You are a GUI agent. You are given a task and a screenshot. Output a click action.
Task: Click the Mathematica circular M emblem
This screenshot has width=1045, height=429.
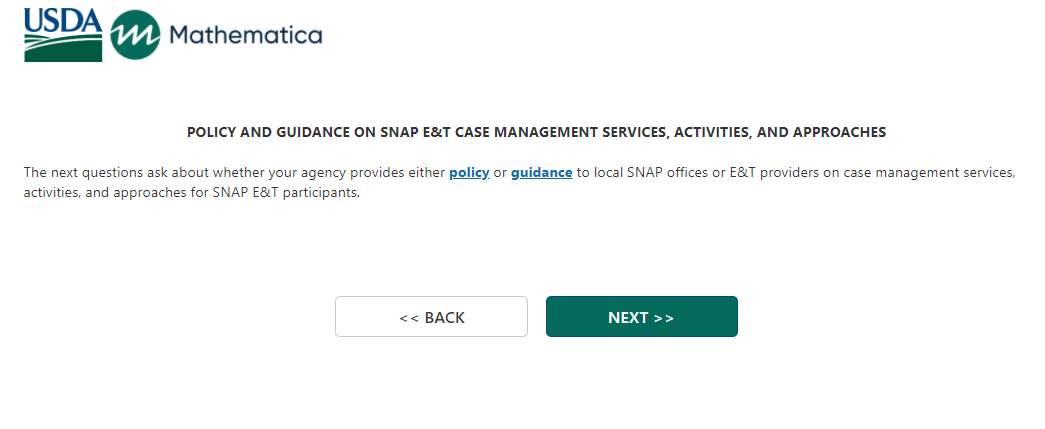point(135,36)
